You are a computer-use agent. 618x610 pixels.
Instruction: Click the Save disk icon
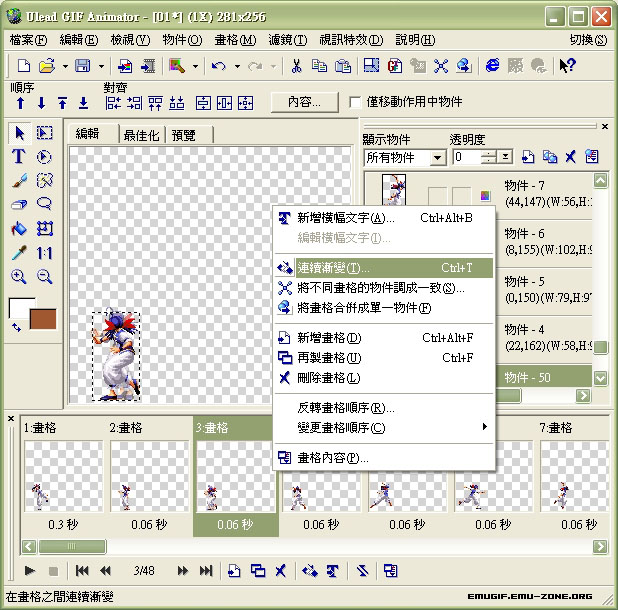click(x=82, y=66)
